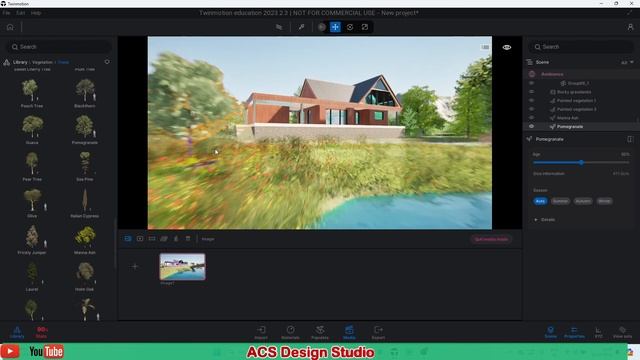Select Auto season option
The width and height of the screenshot is (640, 360).
[540, 201]
